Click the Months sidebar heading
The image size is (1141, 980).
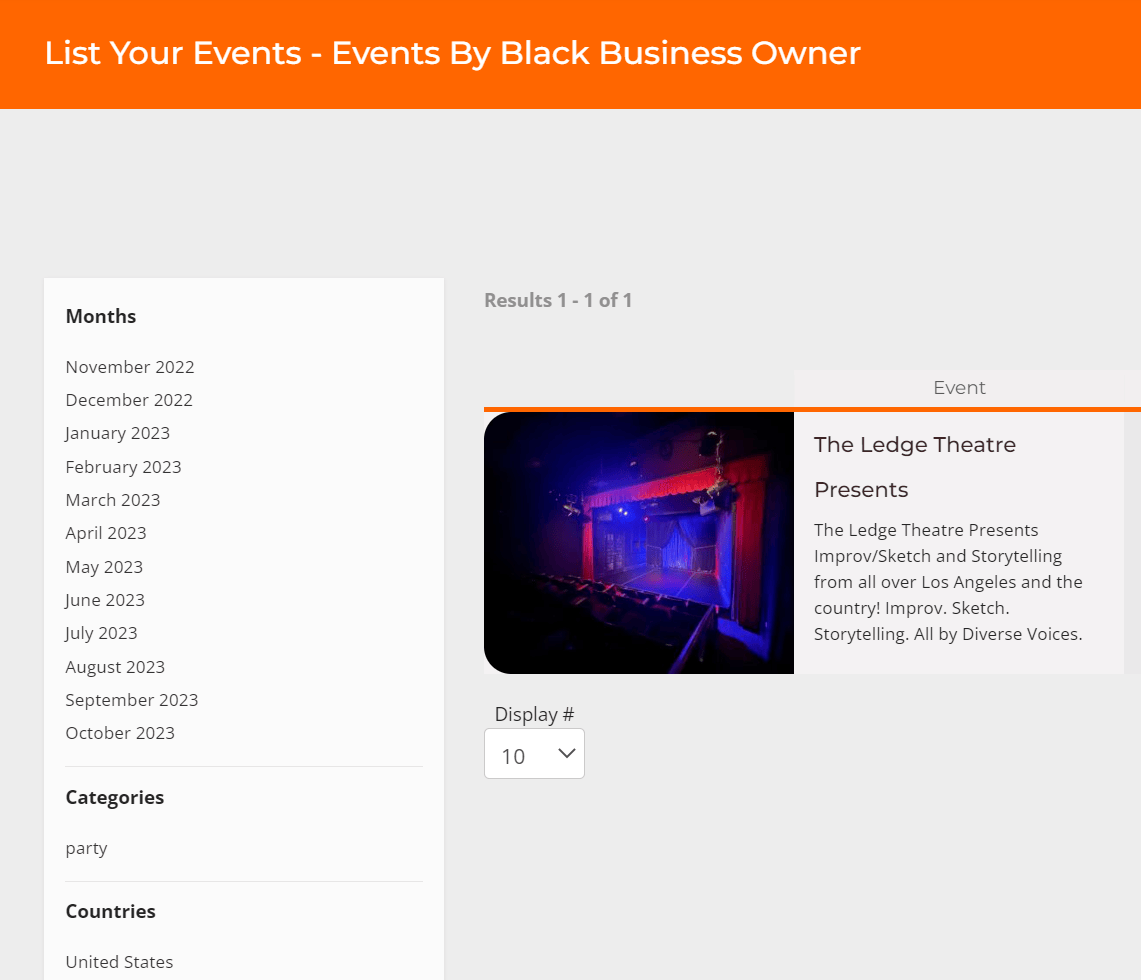[x=100, y=316]
